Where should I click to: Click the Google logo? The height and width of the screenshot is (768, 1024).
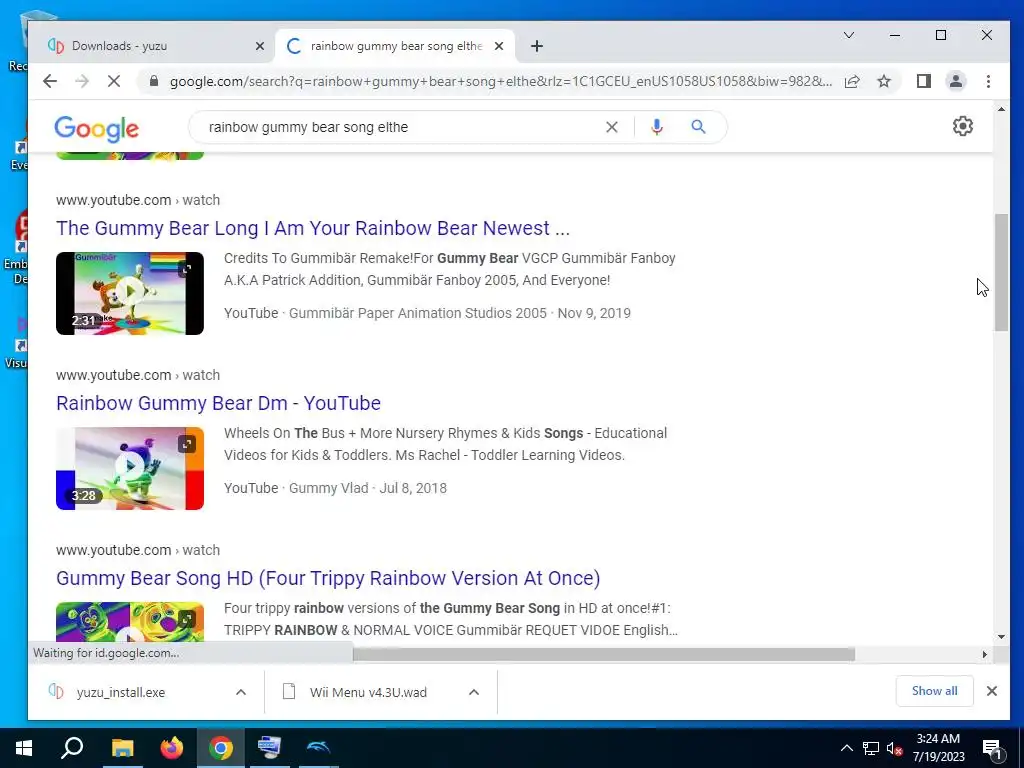click(x=97, y=129)
